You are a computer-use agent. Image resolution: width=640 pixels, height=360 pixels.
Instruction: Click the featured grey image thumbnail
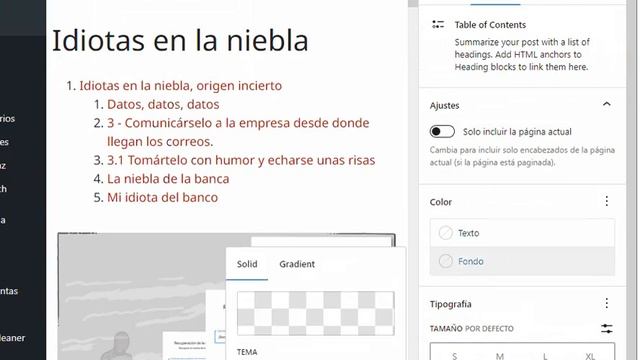pos(141,297)
